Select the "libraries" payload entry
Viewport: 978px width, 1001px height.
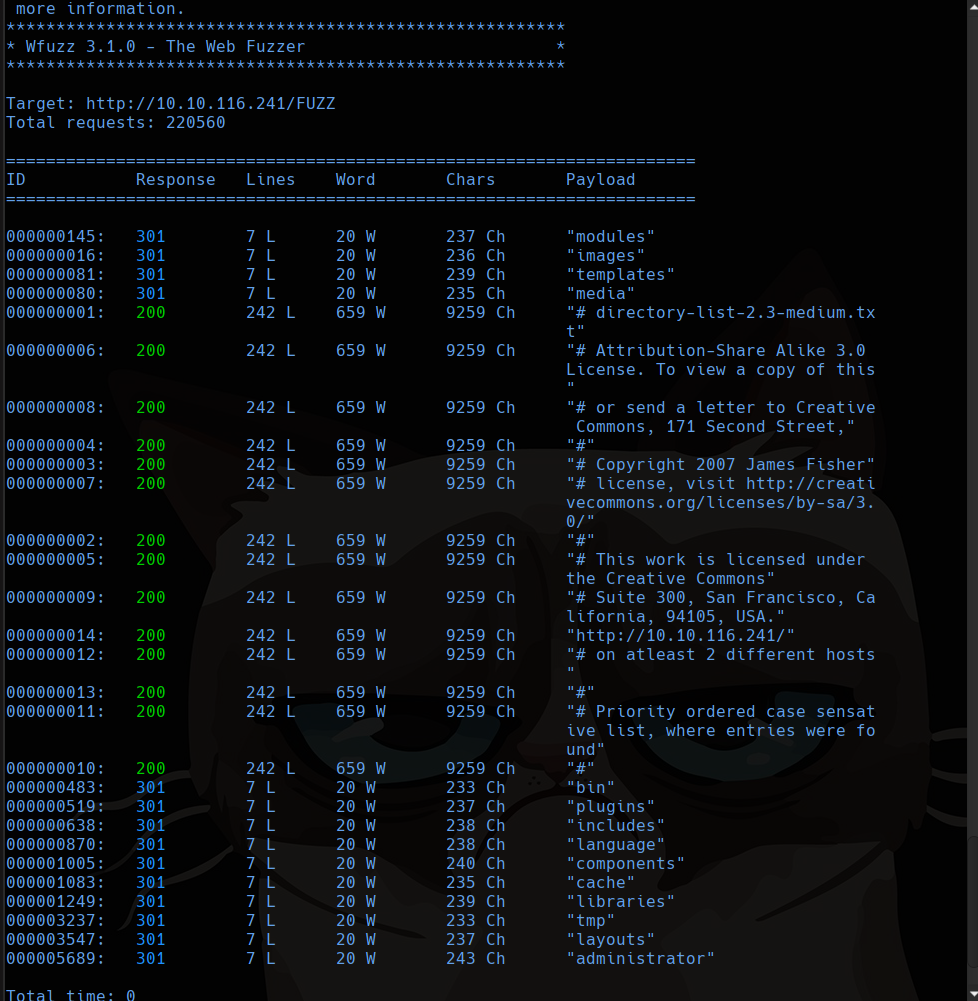(620, 901)
